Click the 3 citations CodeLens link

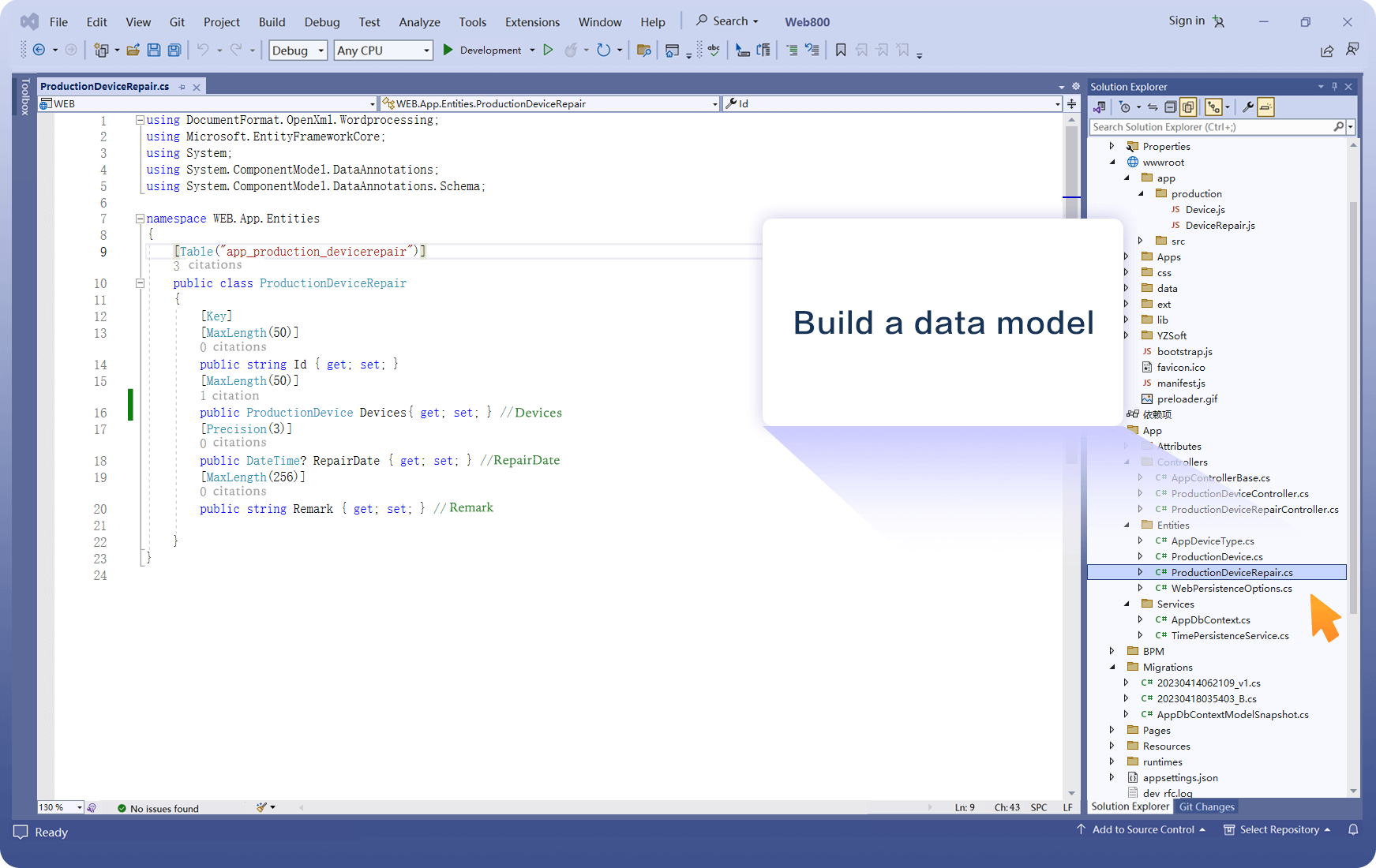click(208, 265)
